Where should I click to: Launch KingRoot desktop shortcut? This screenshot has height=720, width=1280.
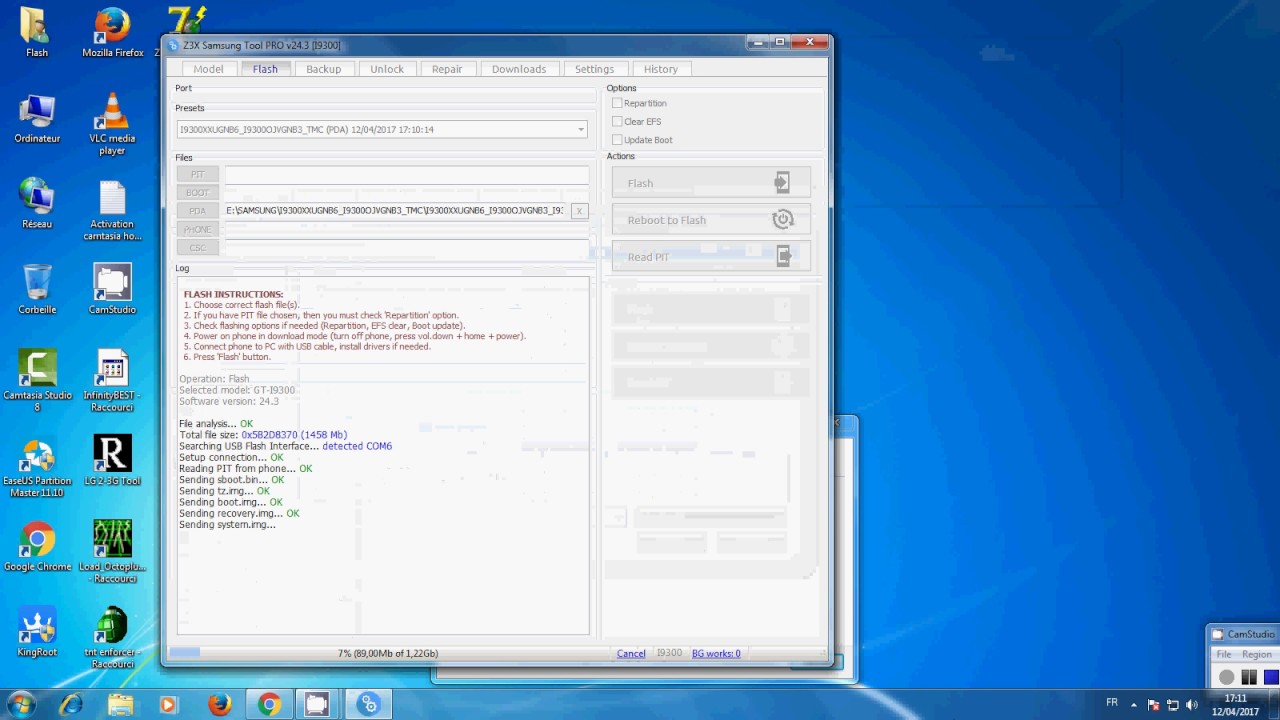tap(37, 632)
